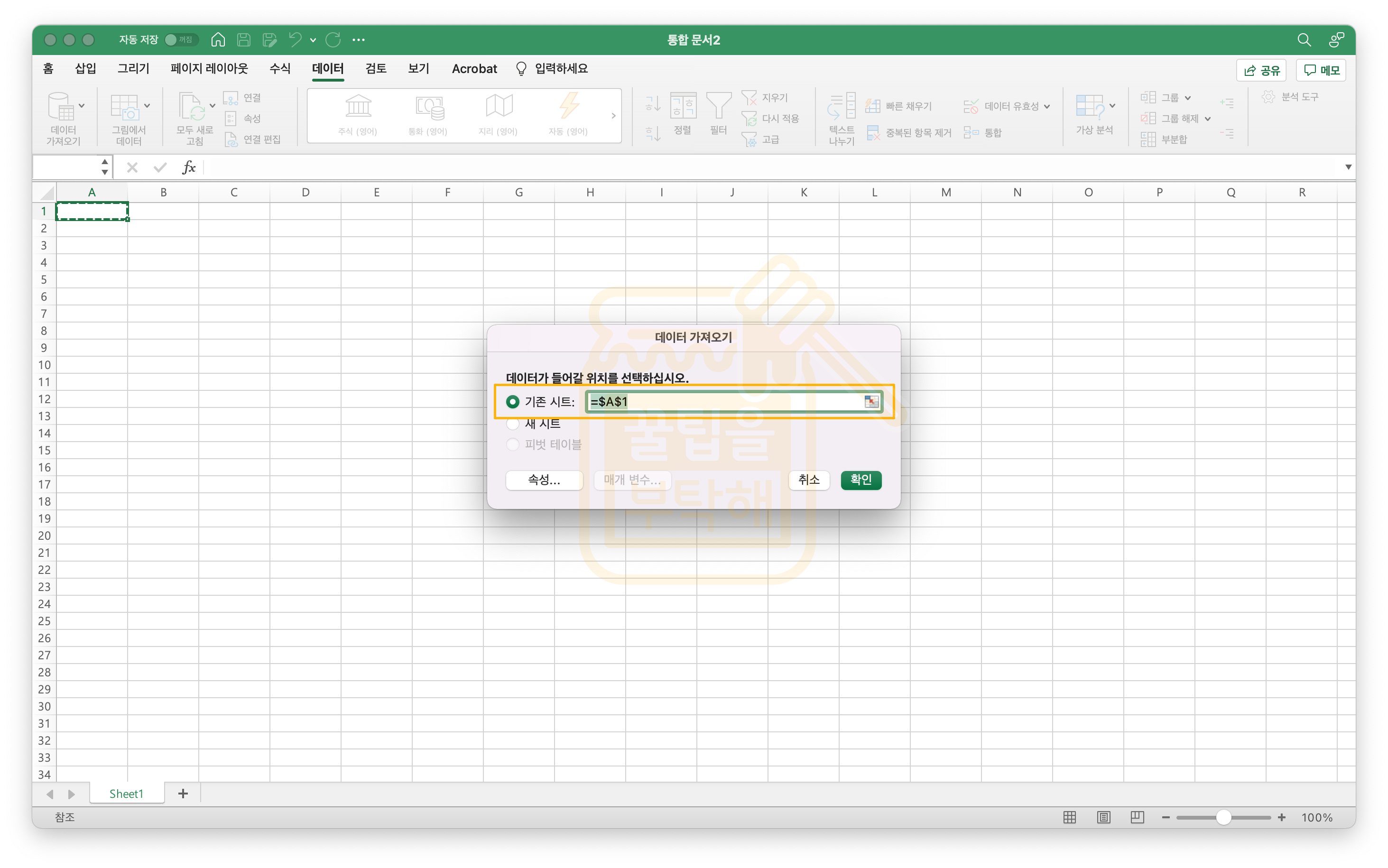1388x868 pixels.
Task: Click the Home icon in title bar
Action: coord(218,40)
